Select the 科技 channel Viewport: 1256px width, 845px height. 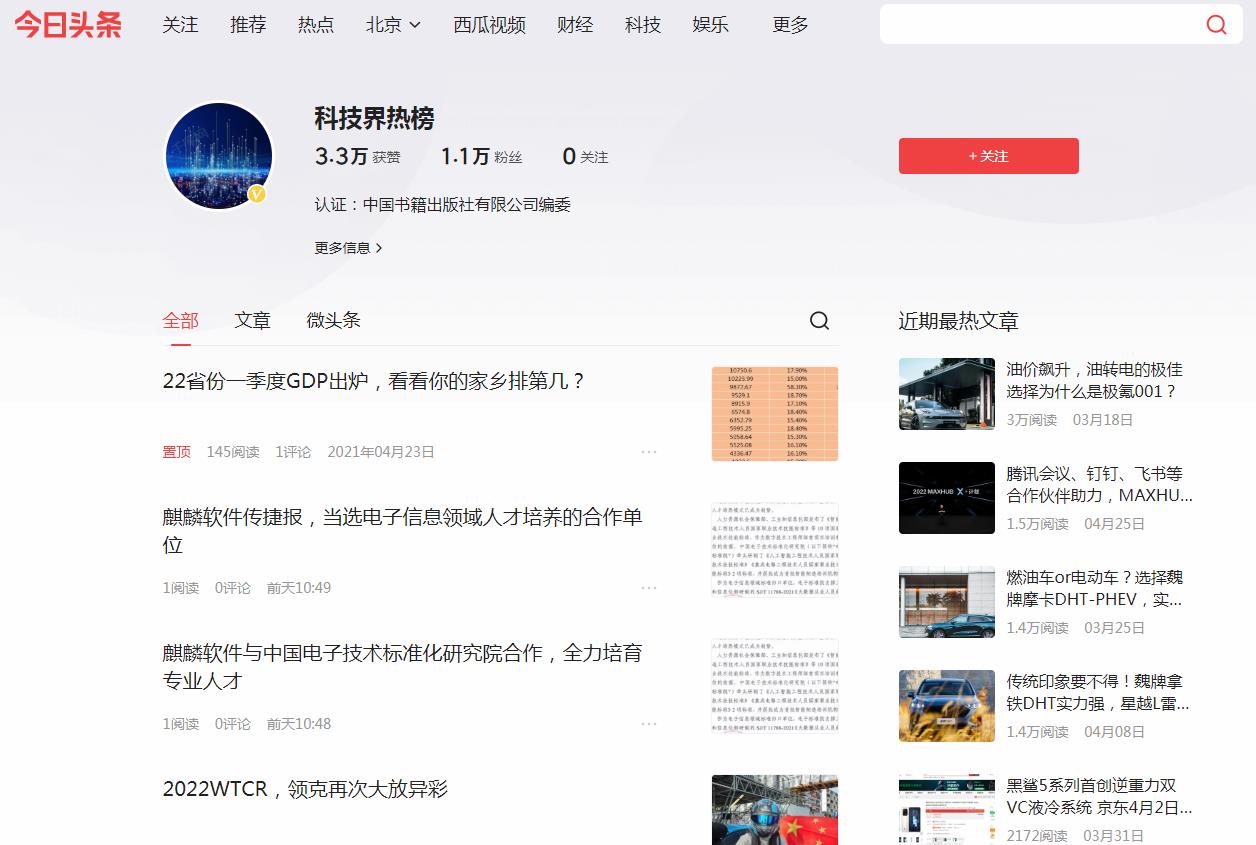[642, 25]
